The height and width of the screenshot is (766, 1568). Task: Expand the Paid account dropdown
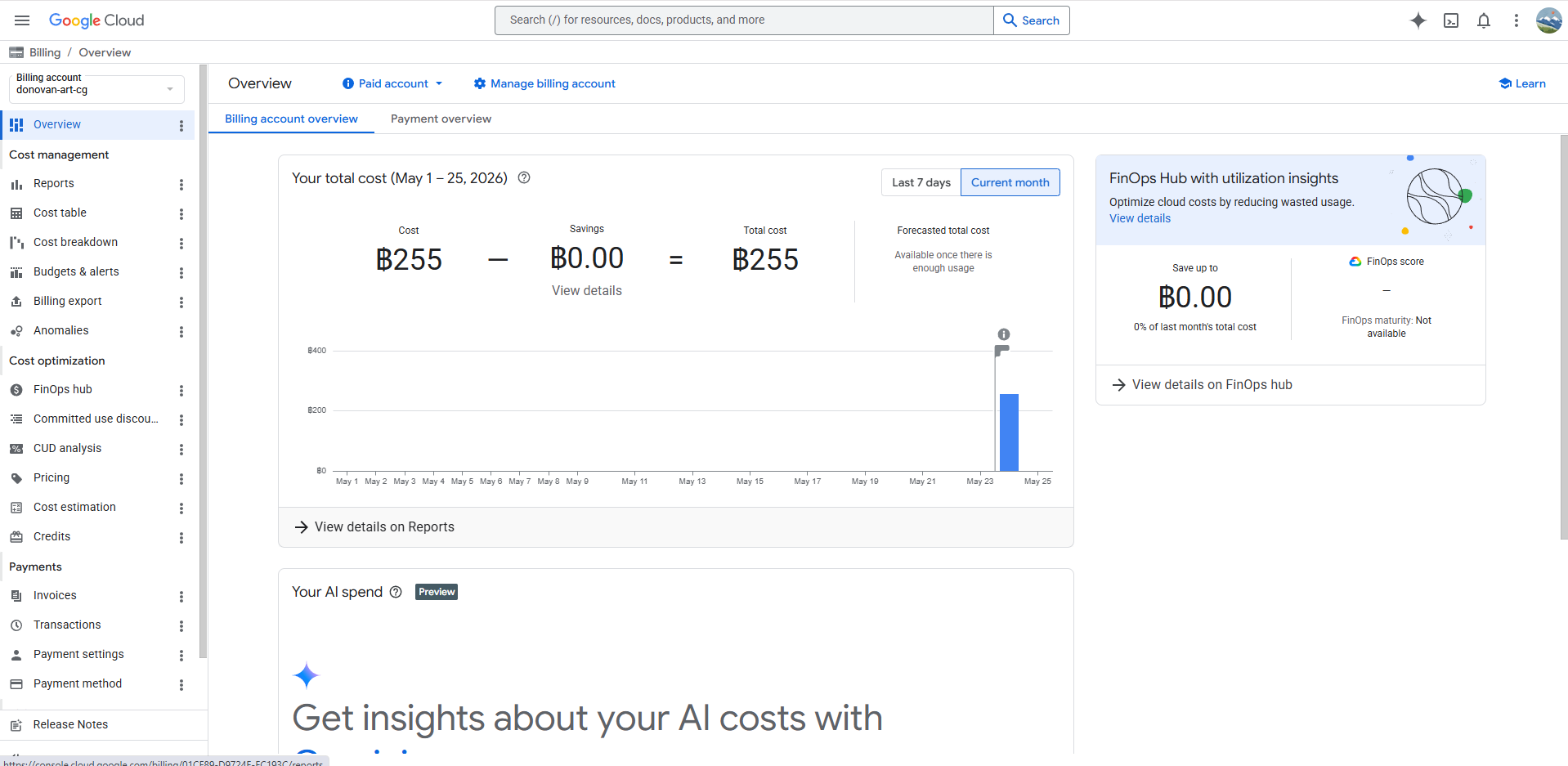coord(392,83)
